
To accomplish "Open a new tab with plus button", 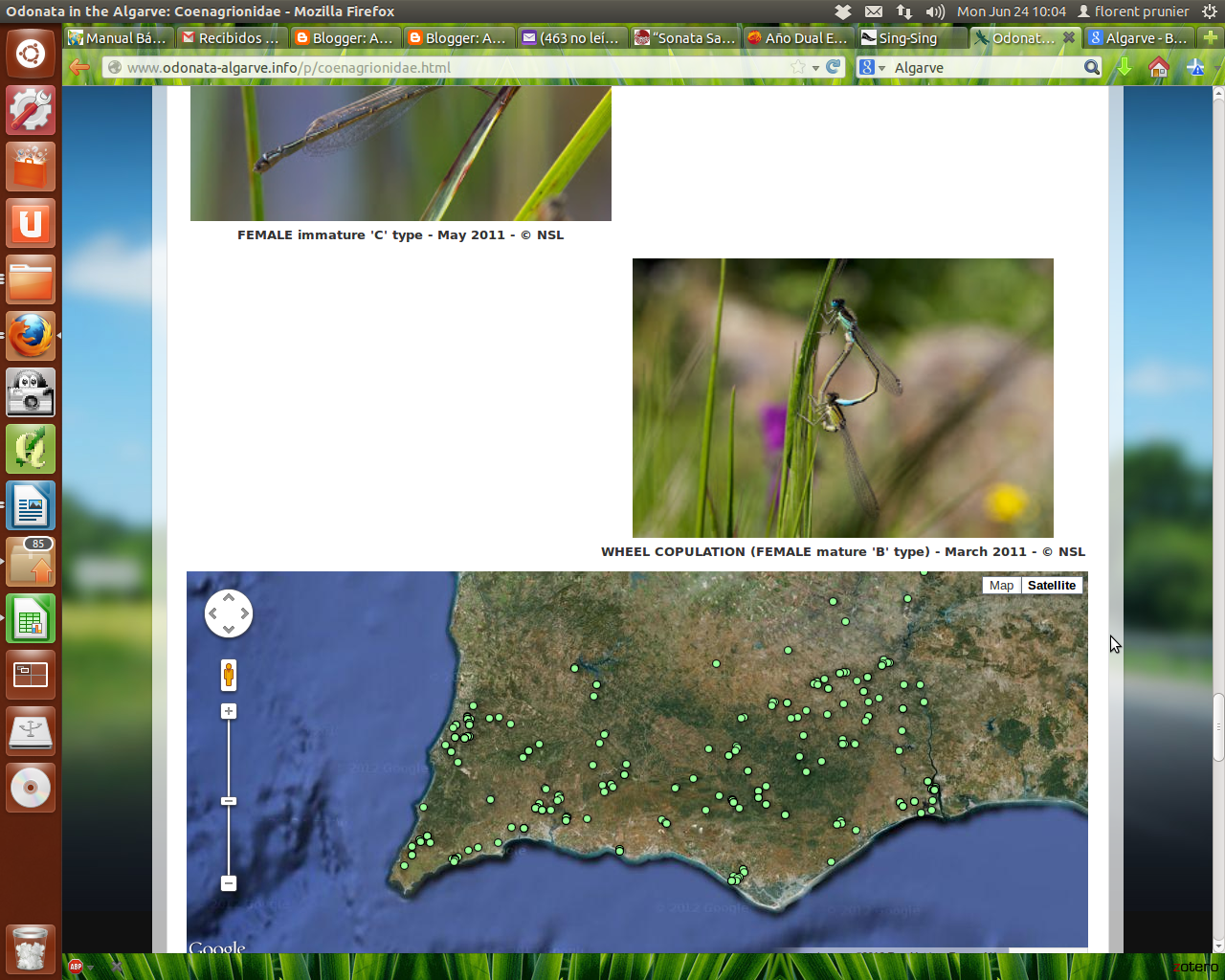I will click(1211, 38).
